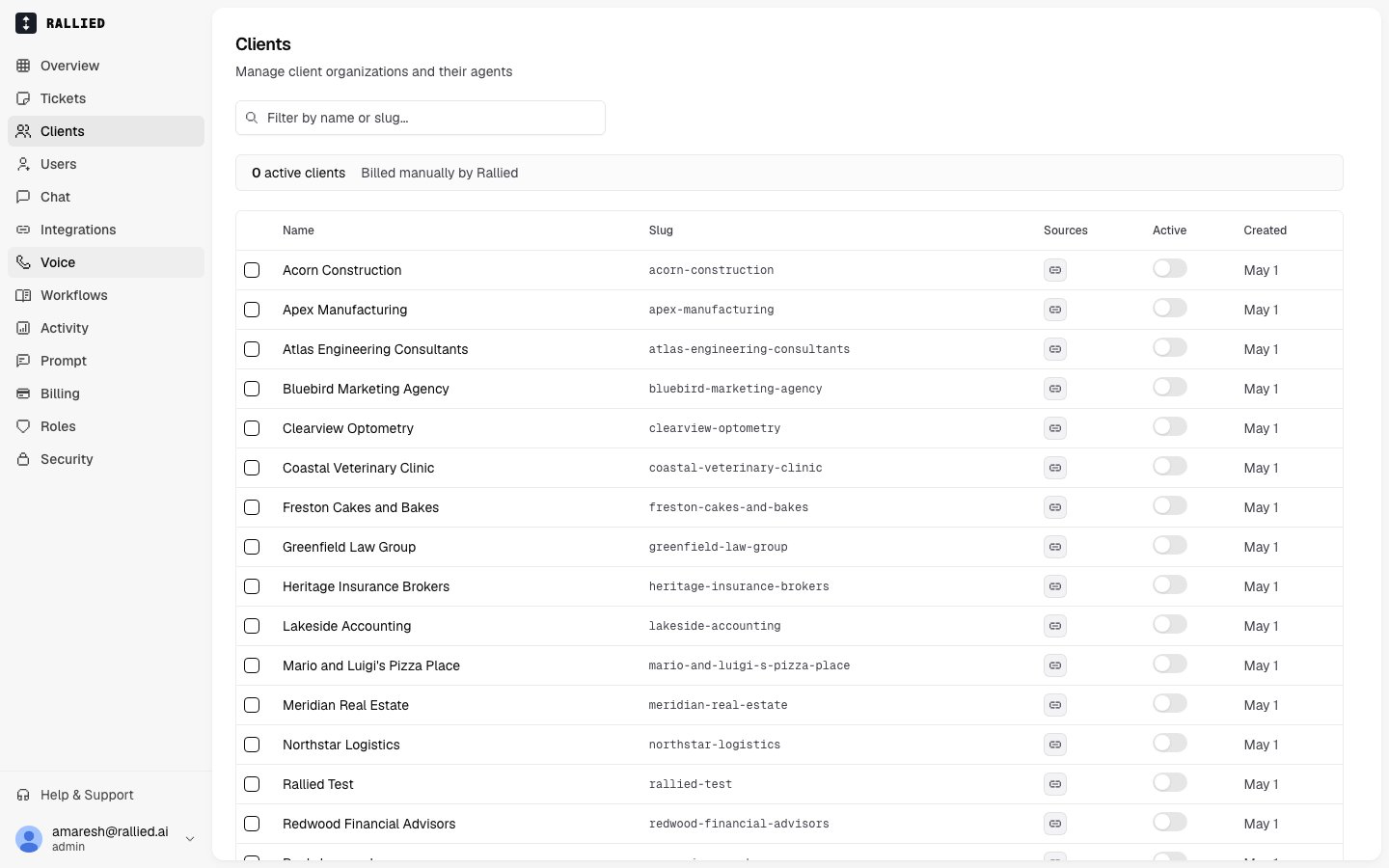Select the Acorn Construction checkbox
The height and width of the screenshot is (868, 1389).
(252, 270)
